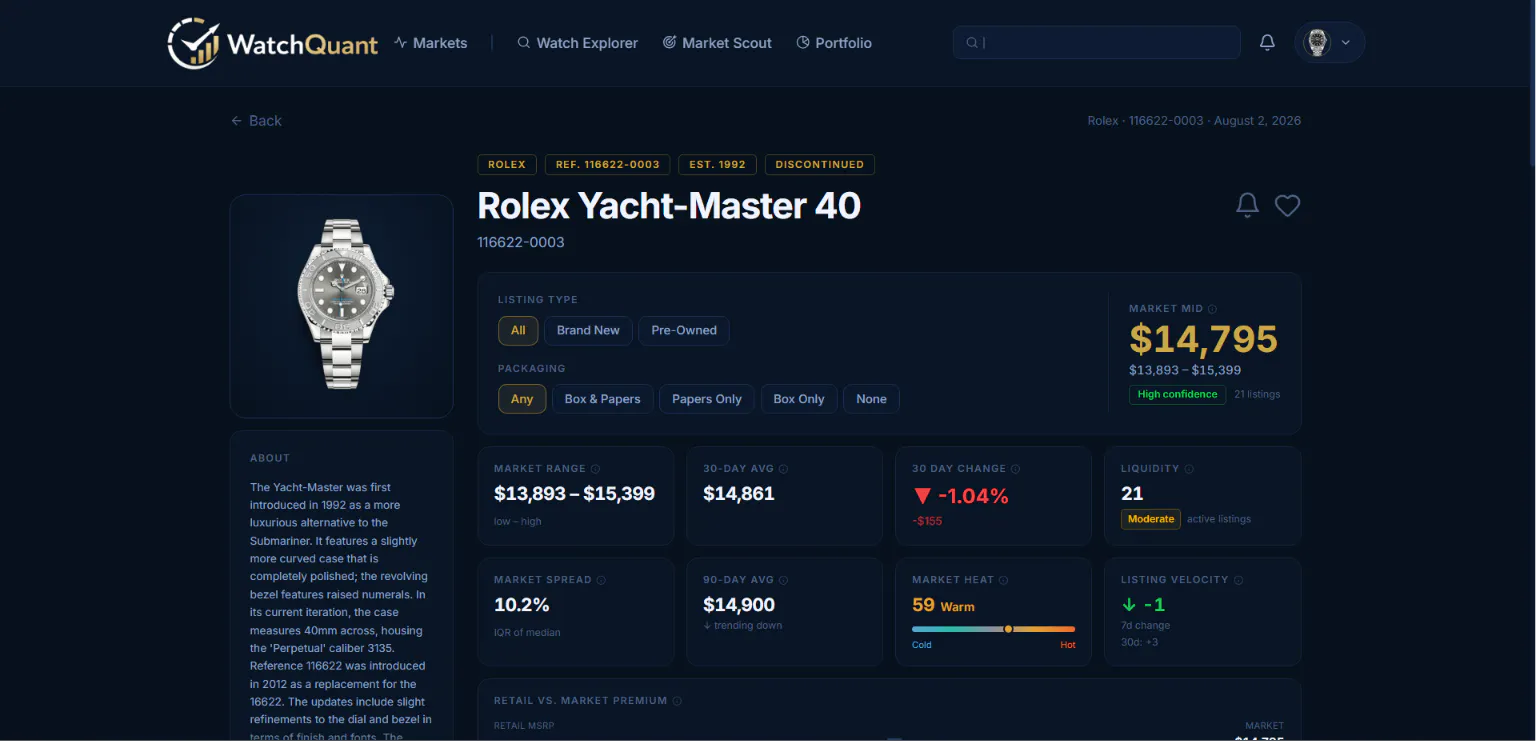Click the $14,900 90-day average
Viewport: 1536px width, 741px height.
pos(739,605)
